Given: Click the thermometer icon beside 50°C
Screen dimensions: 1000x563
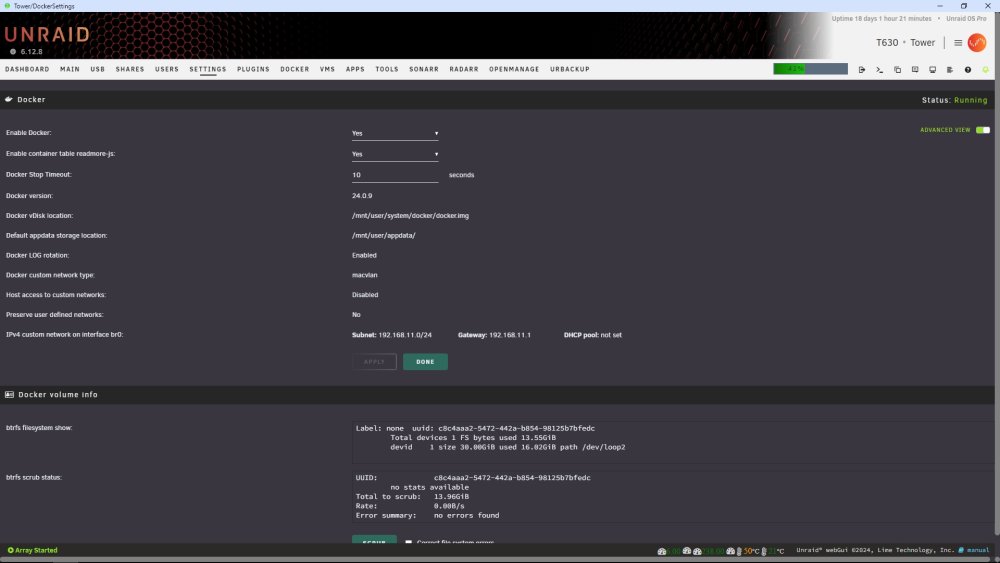Looking at the screenshot, I should tap(739, 551).
